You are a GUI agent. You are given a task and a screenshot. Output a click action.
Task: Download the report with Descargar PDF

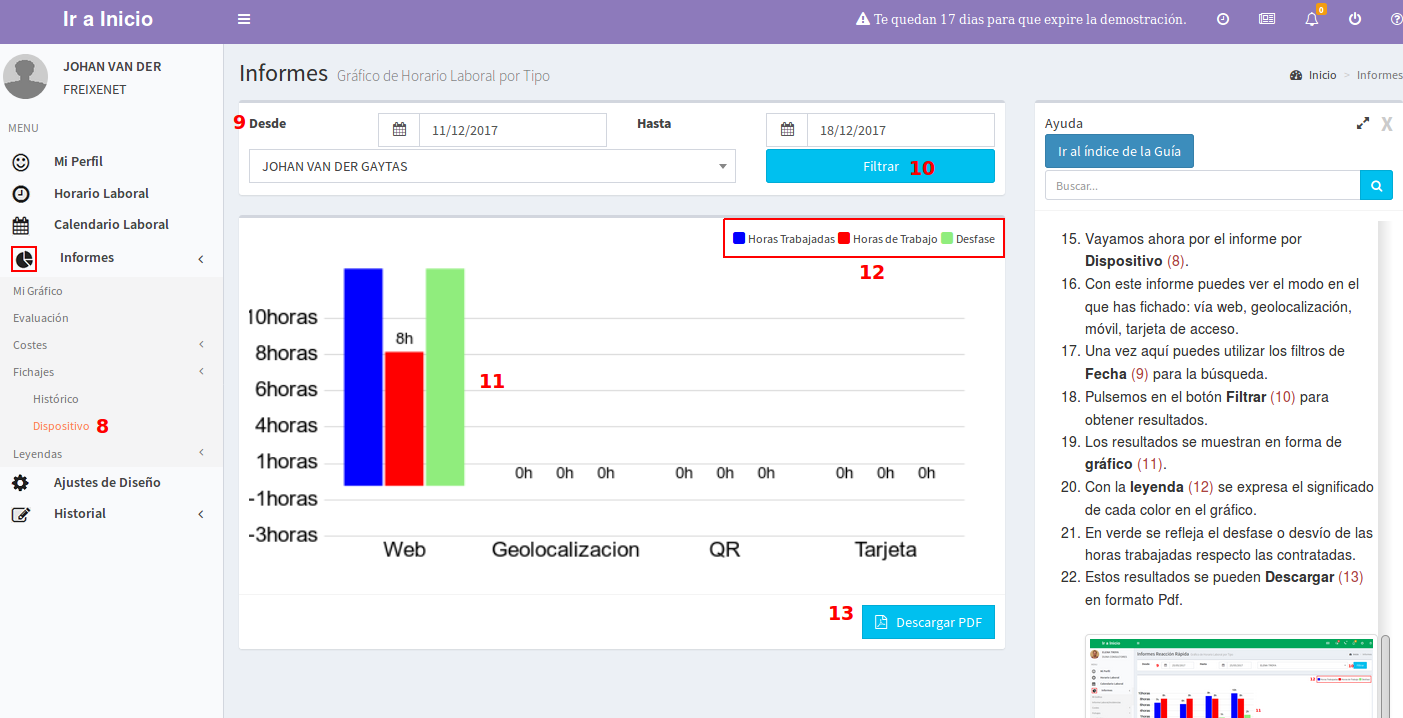click(x=928, y=622)
